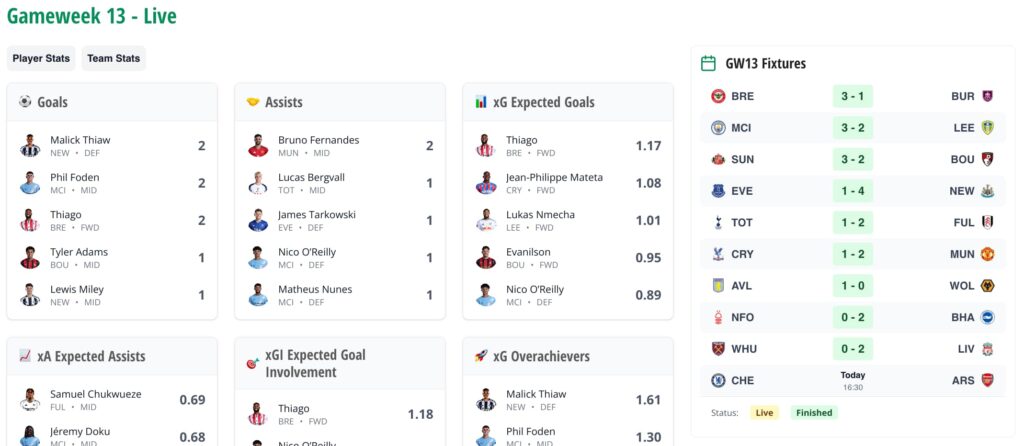
Task: Click the MCI 3 - 2 LEE score
Action: pos(852,128)
